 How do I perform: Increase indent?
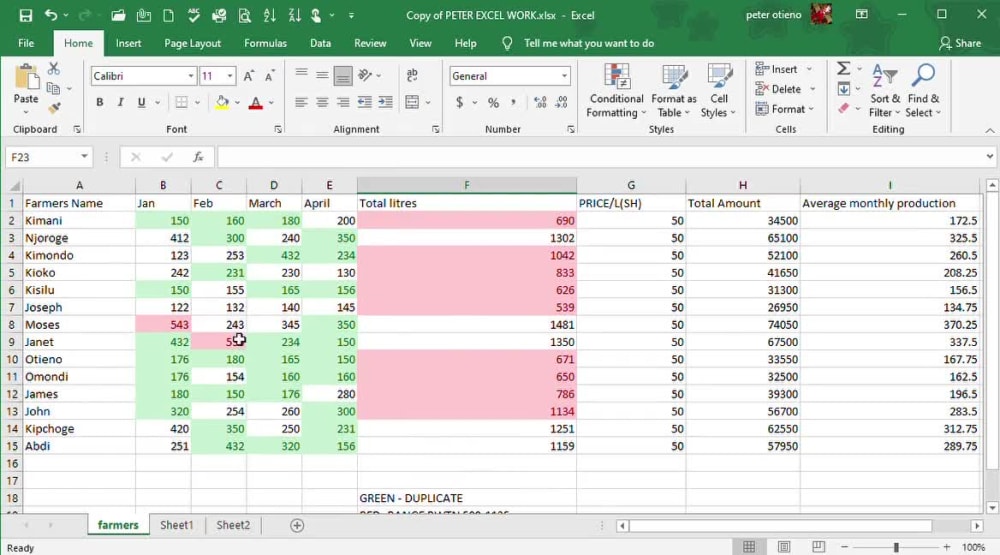point(385,102)
